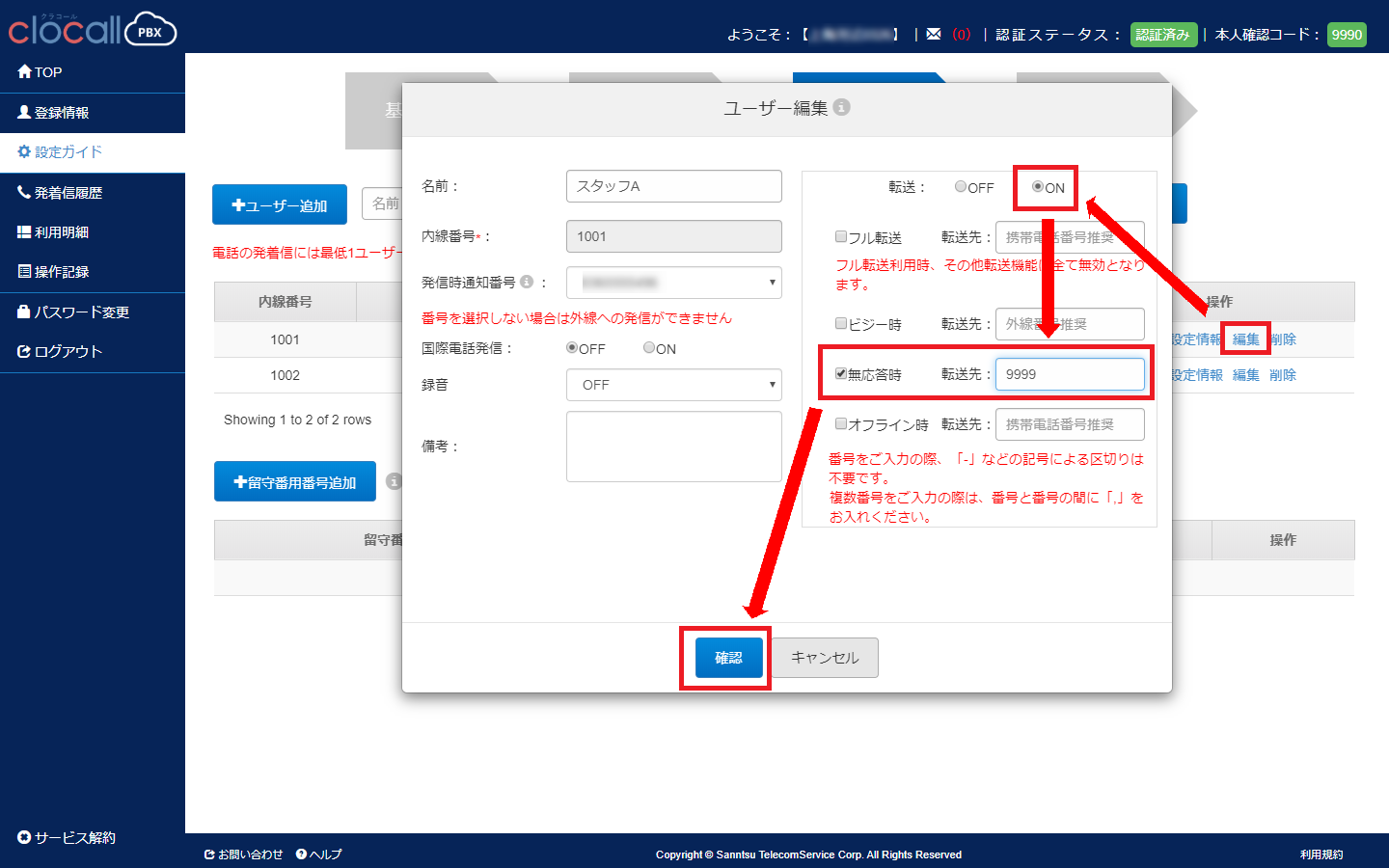Image resolution: width=1389 pixels, height=868 pixels.
Task: Click 削除 link for extension 1002 row
Action: (x=1283, y=375)
